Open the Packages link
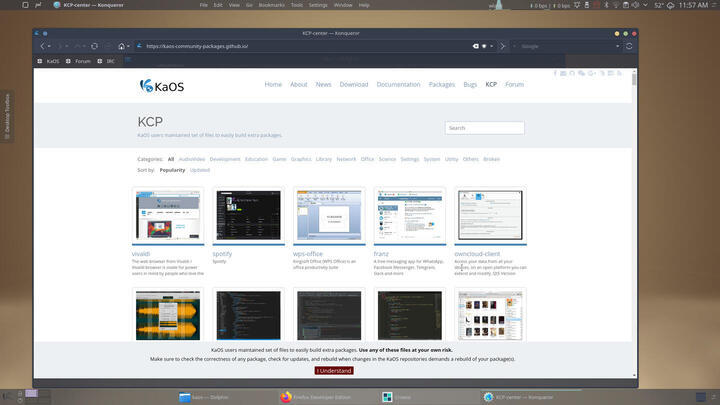Screen dimensions: 720x405 coord(442,84)
